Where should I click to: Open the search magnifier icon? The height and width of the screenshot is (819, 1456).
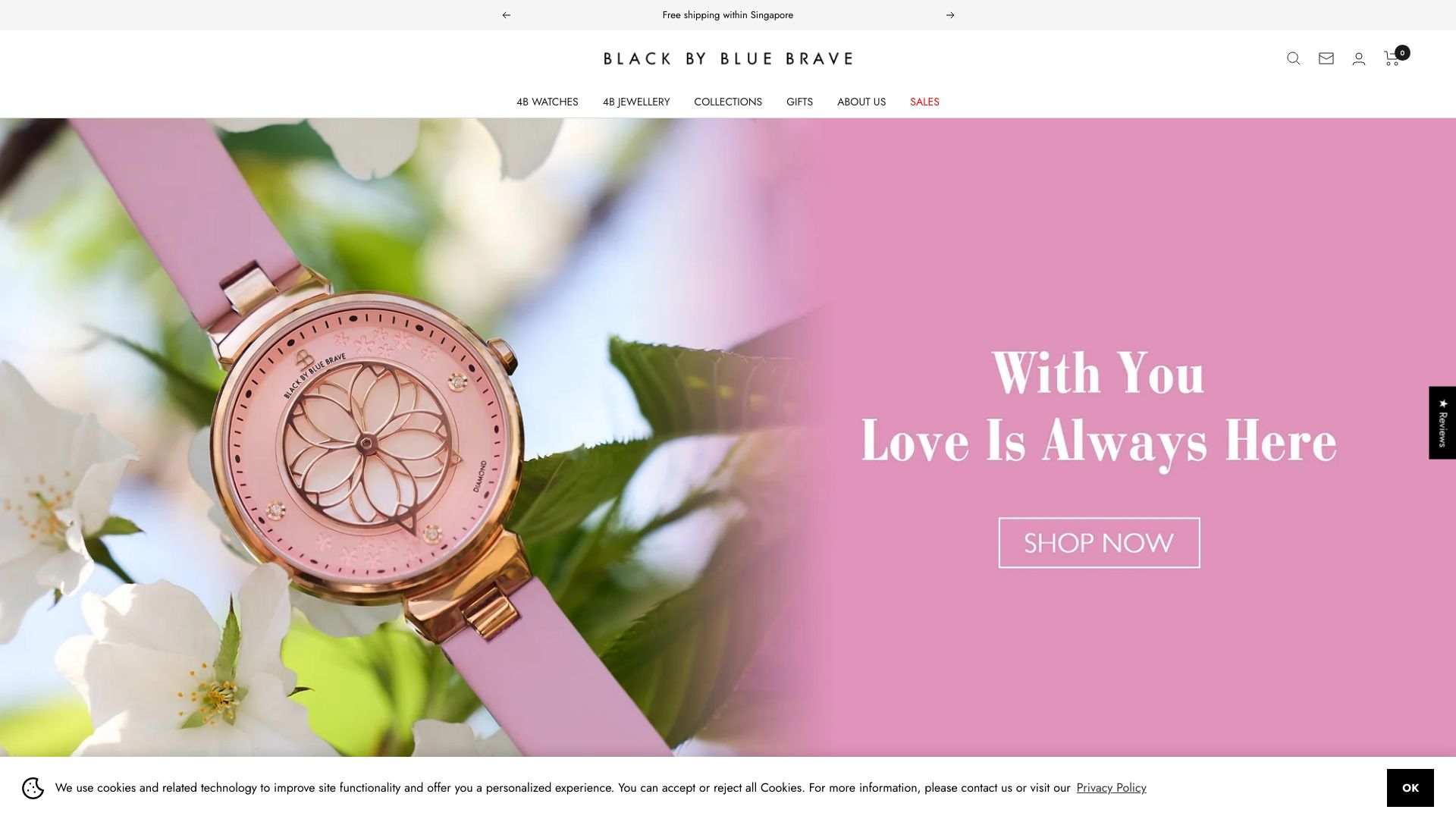tap(1293, 58)
